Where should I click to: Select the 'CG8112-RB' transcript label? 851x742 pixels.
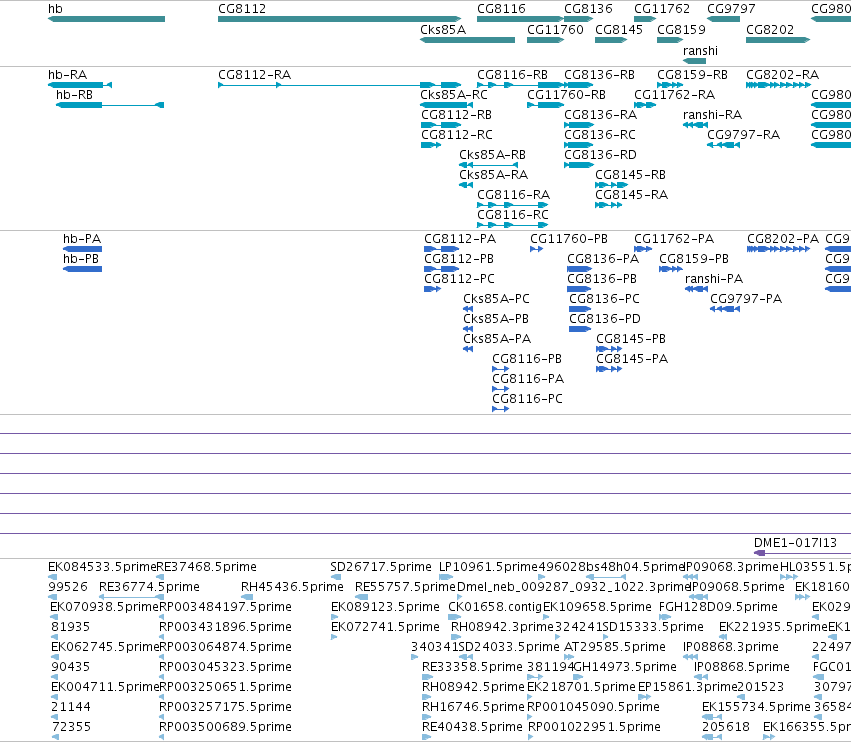click(456, 115)
